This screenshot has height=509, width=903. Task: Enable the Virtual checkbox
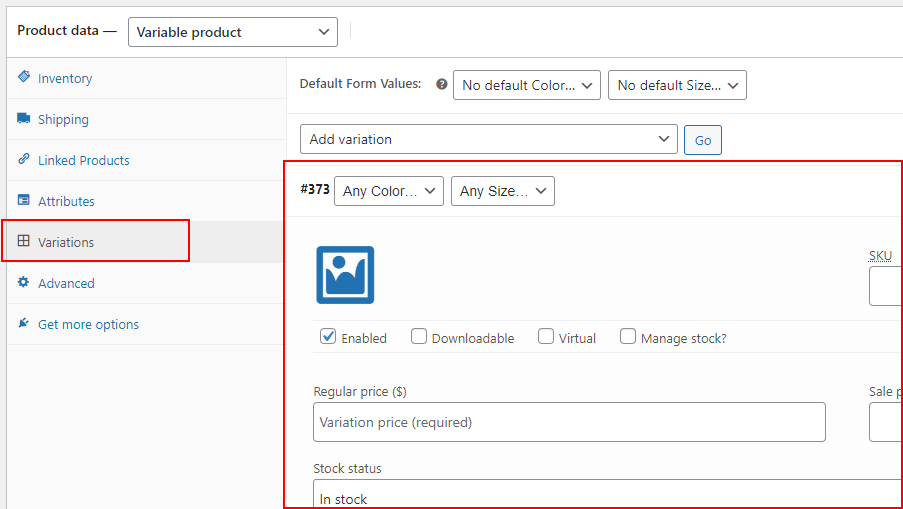pos(546,336)
